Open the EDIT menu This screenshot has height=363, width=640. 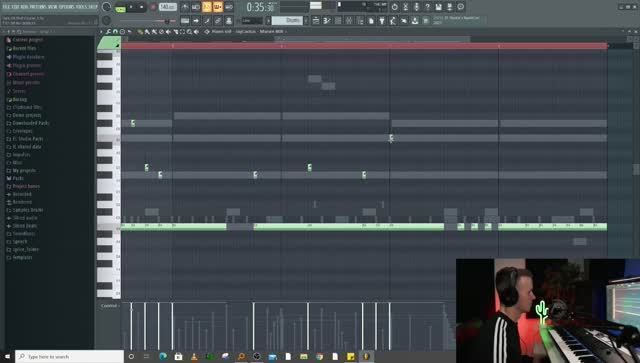(16, 7)
